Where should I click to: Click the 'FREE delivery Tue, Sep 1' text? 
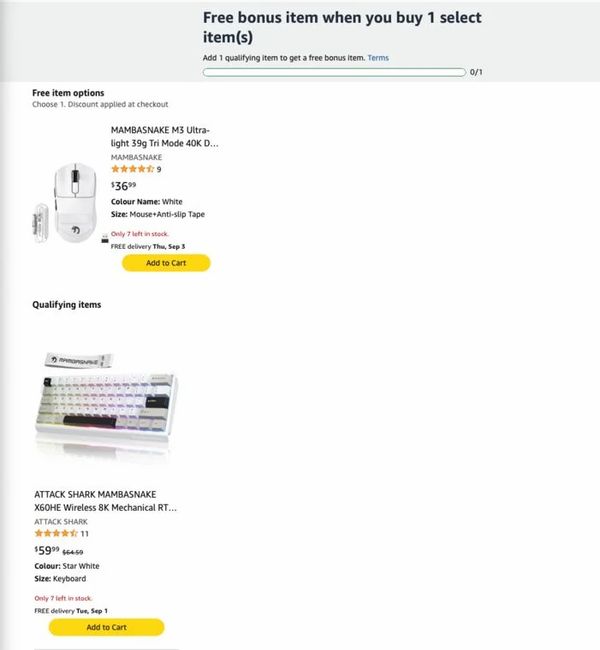point(71,611)
